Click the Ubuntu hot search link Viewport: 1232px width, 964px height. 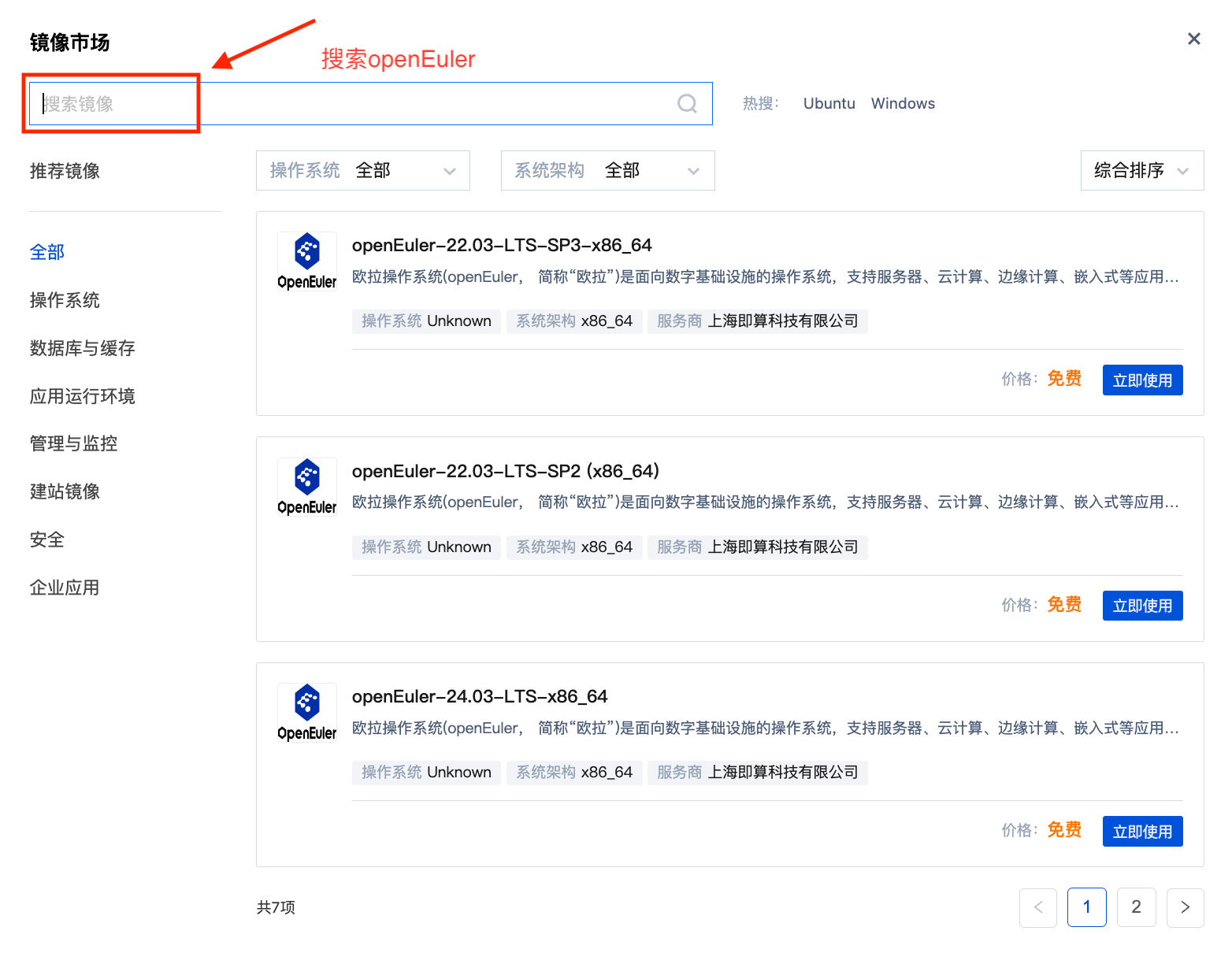829,104
